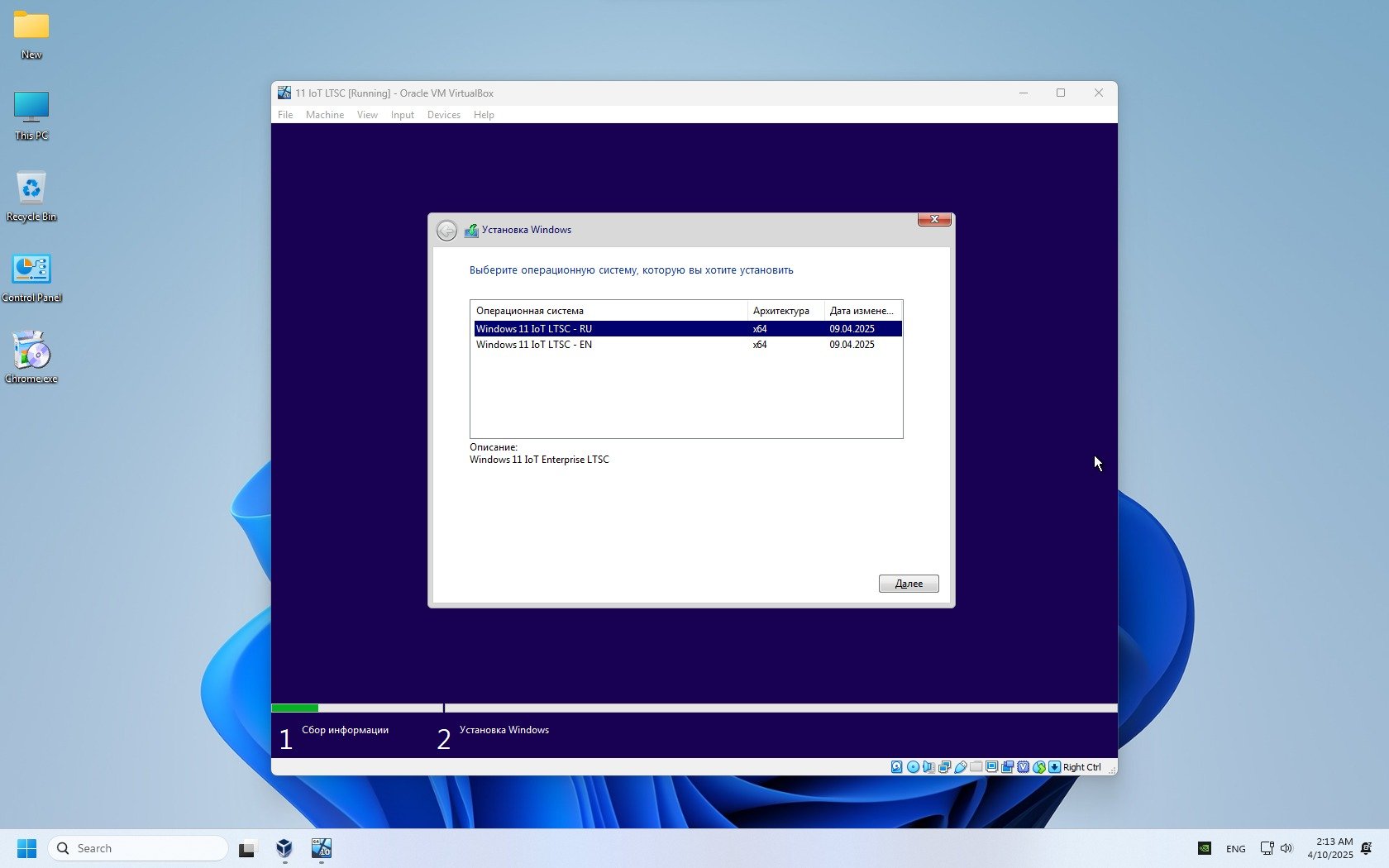
Task: Click the virtualization CPU status icon
Action: [1023, 767]
